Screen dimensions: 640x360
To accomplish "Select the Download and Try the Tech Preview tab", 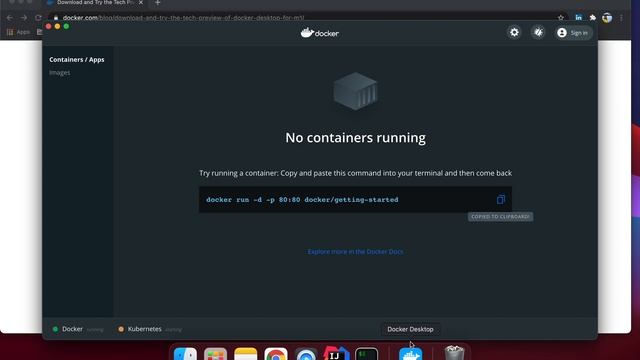I will click(x=95, y=2).
